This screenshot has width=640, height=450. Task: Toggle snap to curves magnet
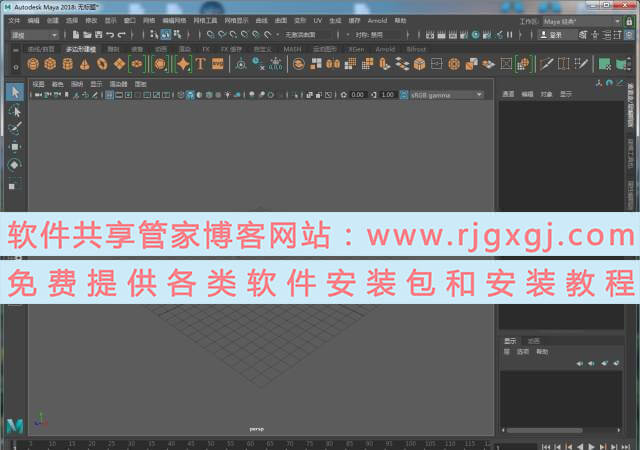coord(222,35)
